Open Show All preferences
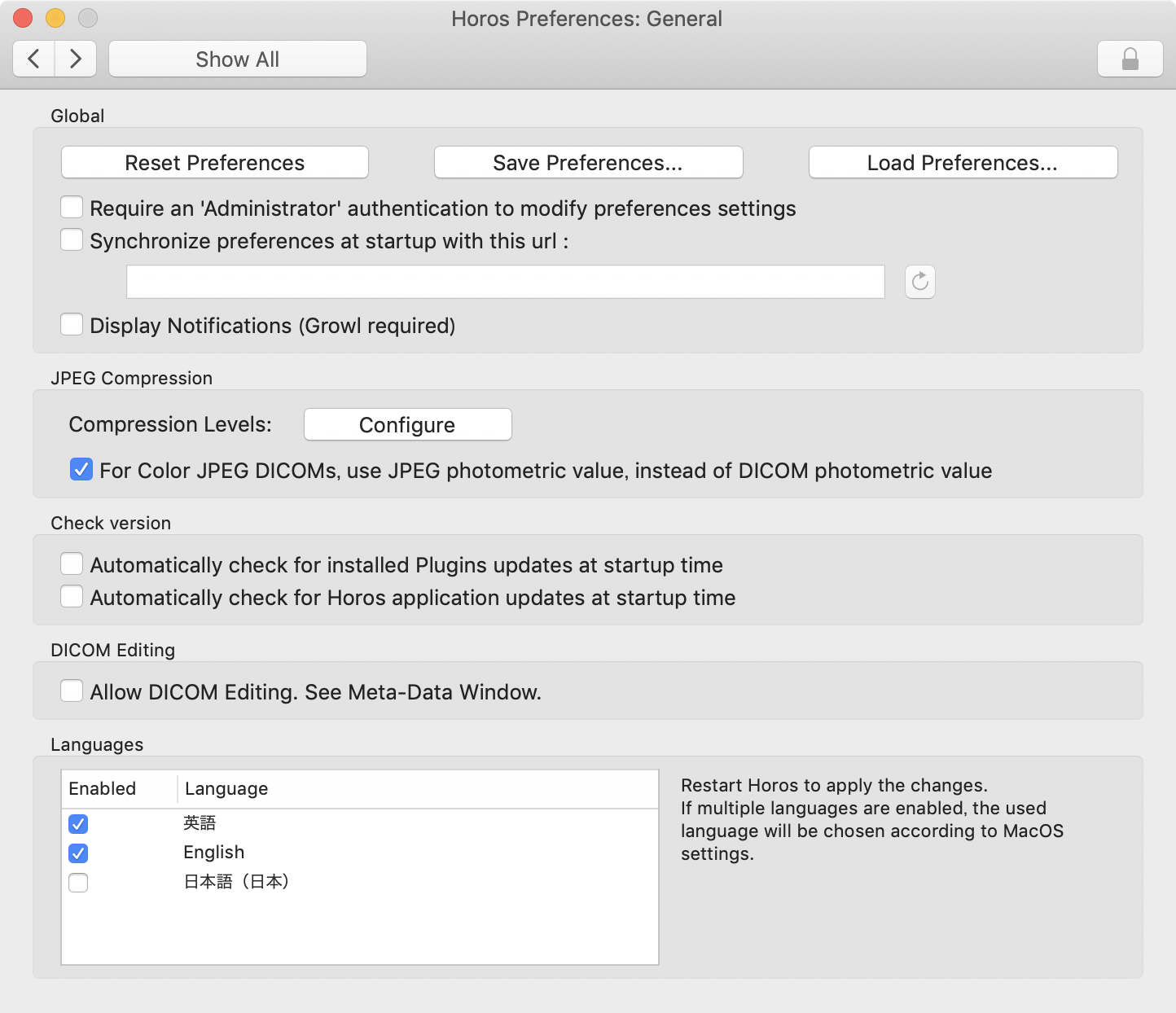 (x=238, y=59)
